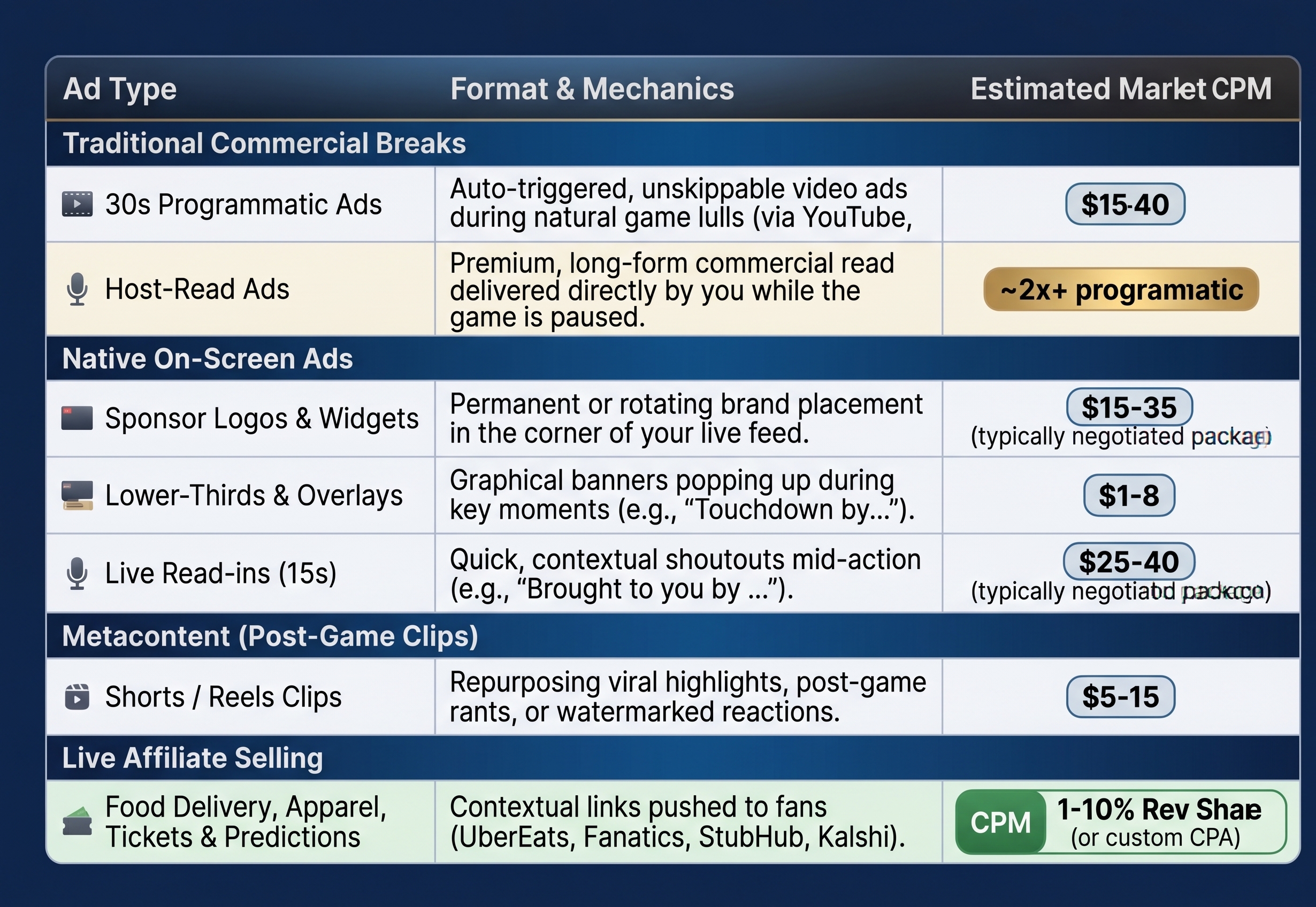Click the video icon beside 30s Programmatic Ads
This screenshot has width=1316, height=907.
click(x=76, y=204)
